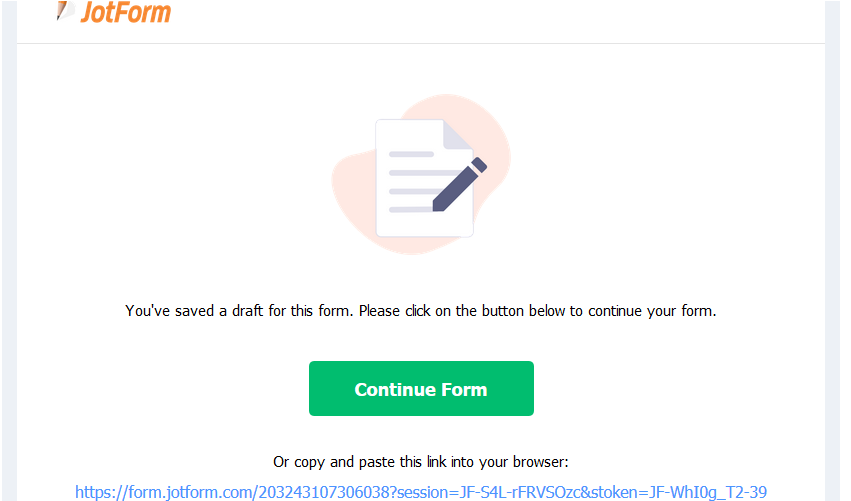Click the green Continue Form button

421,388
